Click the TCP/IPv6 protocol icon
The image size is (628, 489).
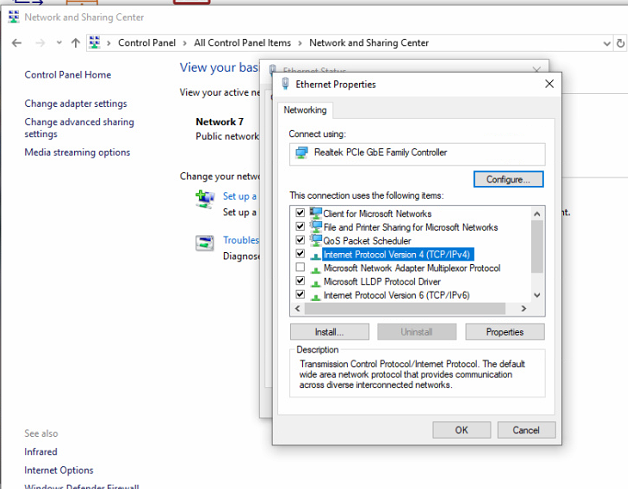316,296
